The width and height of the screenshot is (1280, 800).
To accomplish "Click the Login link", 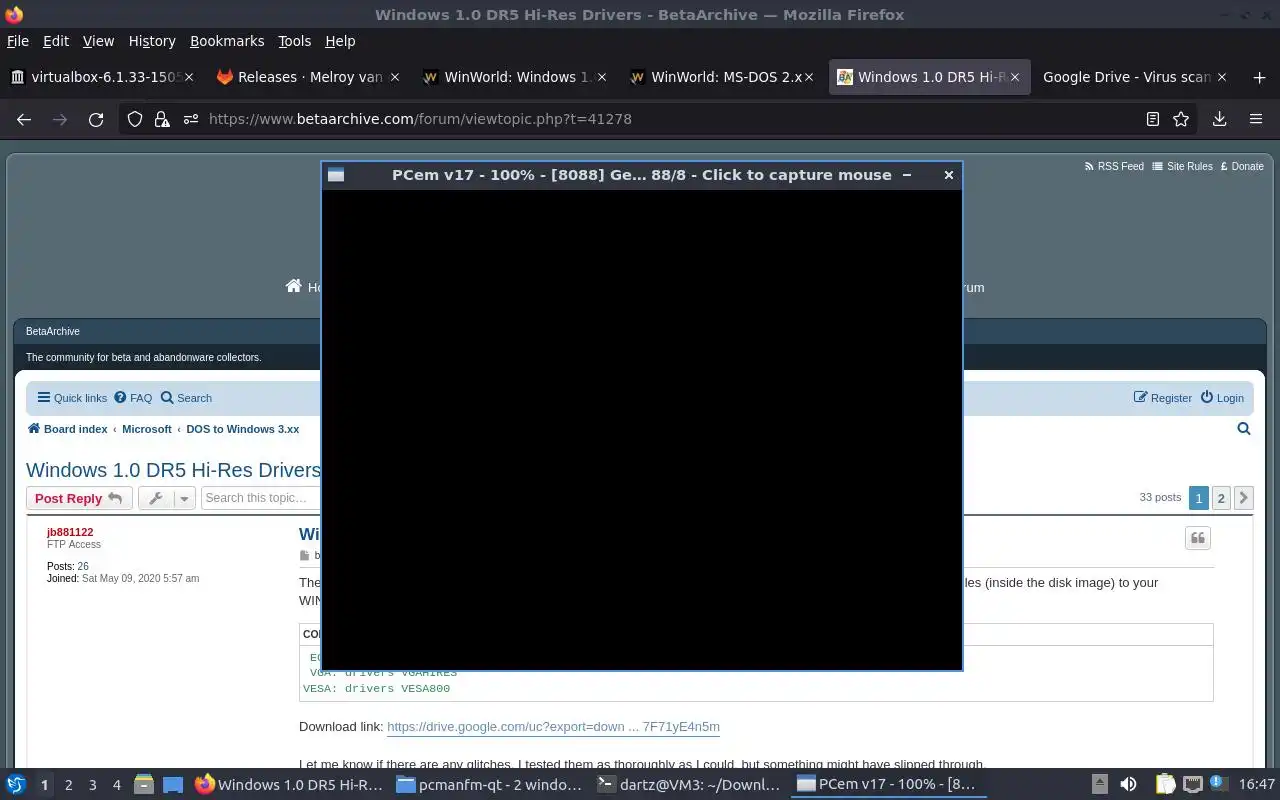I will point(1222,398).
